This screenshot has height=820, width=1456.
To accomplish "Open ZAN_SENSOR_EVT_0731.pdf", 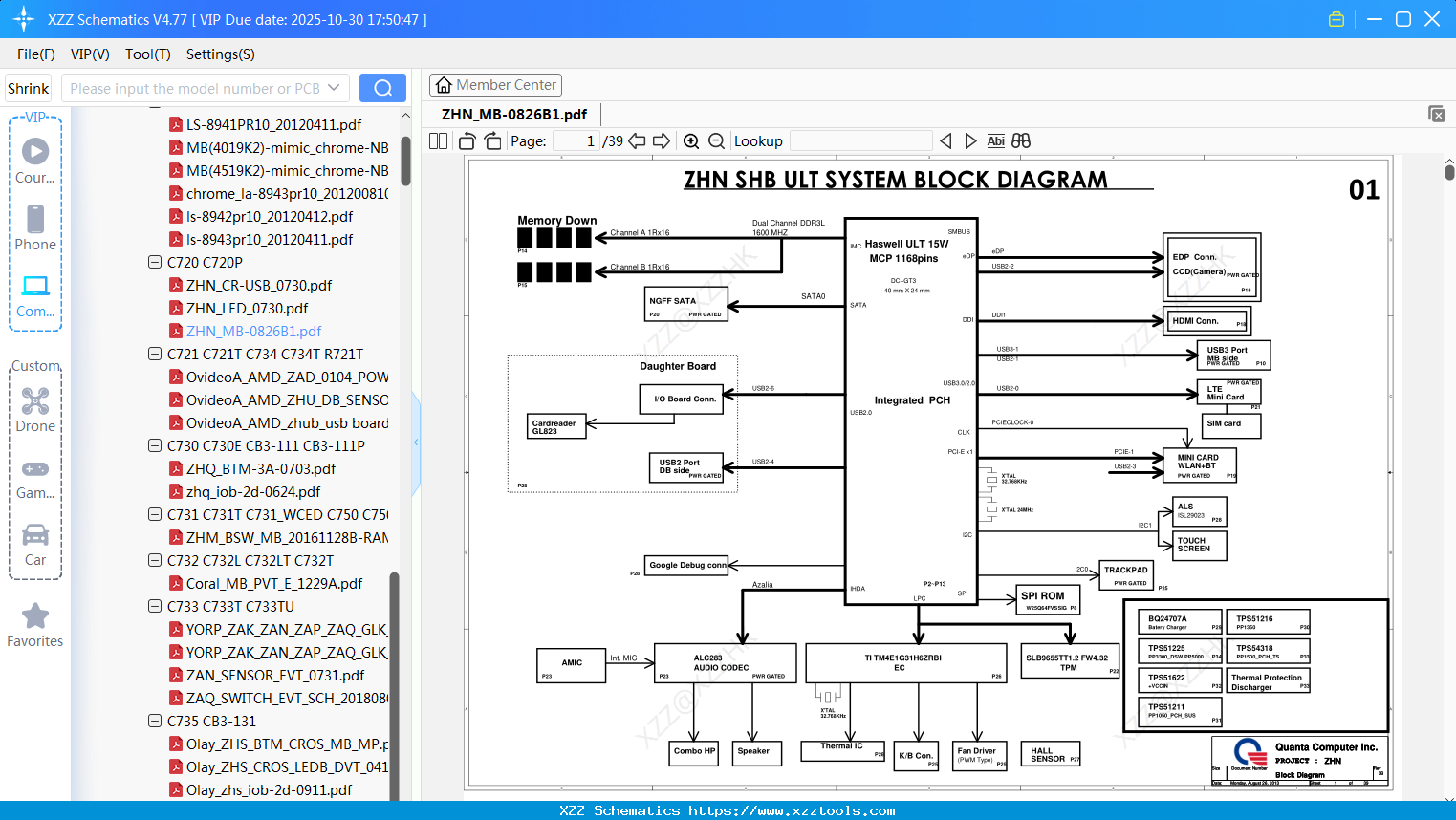I will [275, 675].
